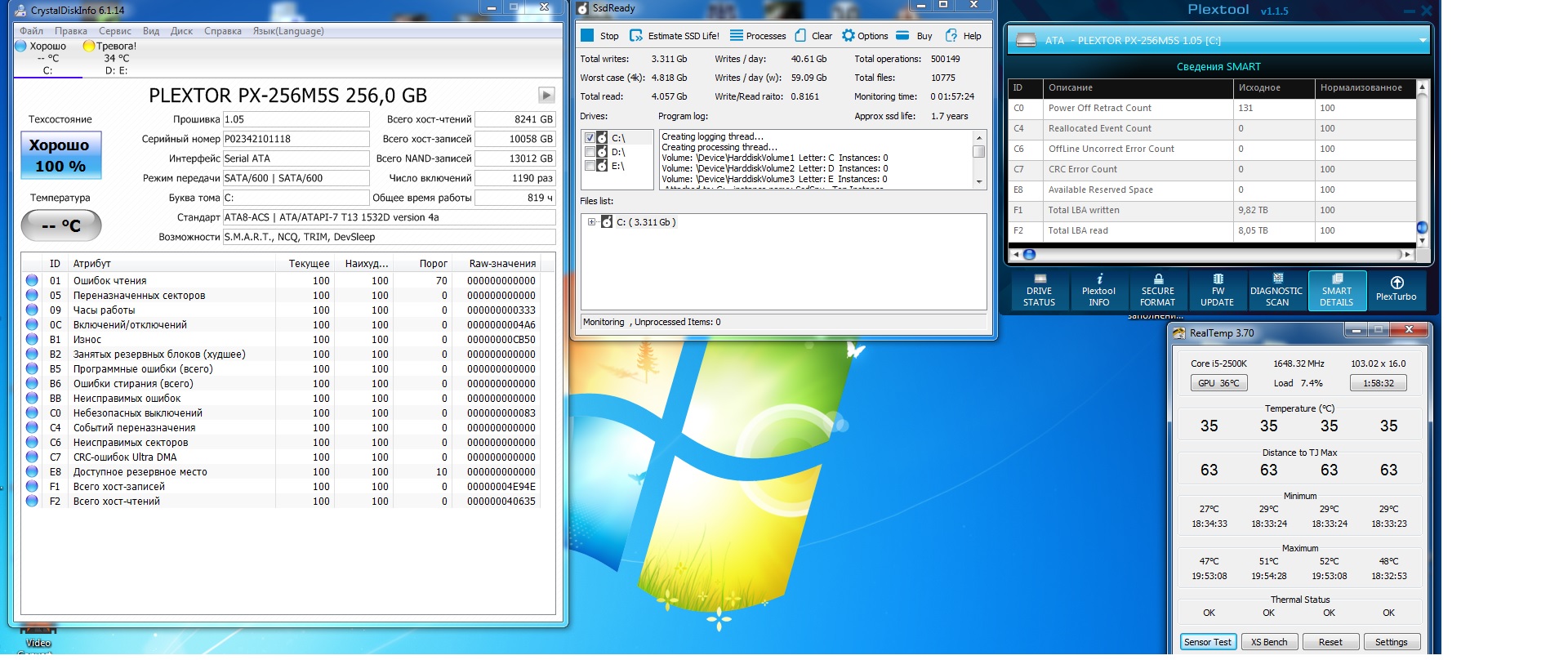Click Estimate SSD Life icon in SsdReady
This screenshot has width=1568, height=660.
tap(636, 36)
